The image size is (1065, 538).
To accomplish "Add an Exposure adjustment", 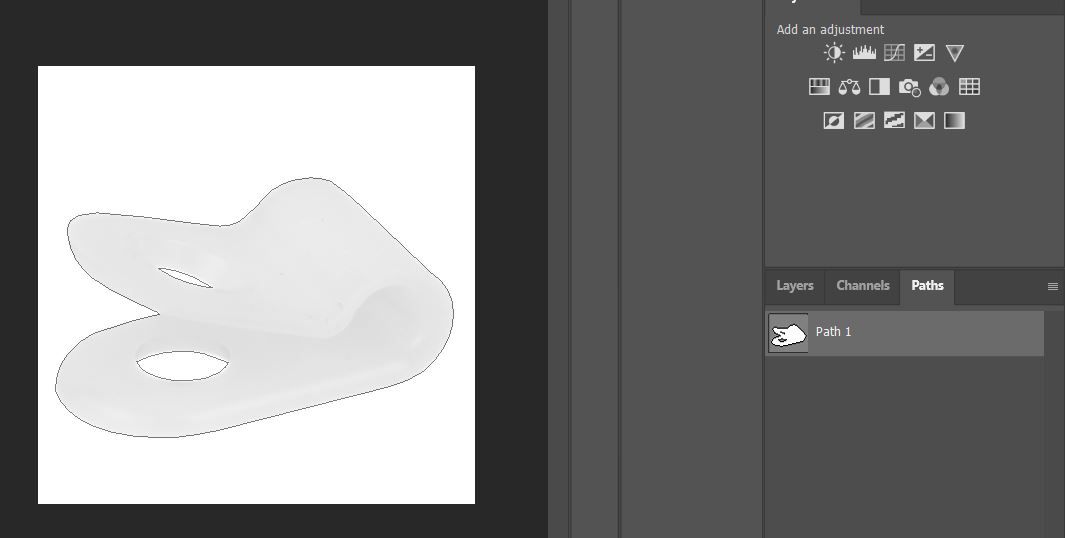I will [924, 53].
